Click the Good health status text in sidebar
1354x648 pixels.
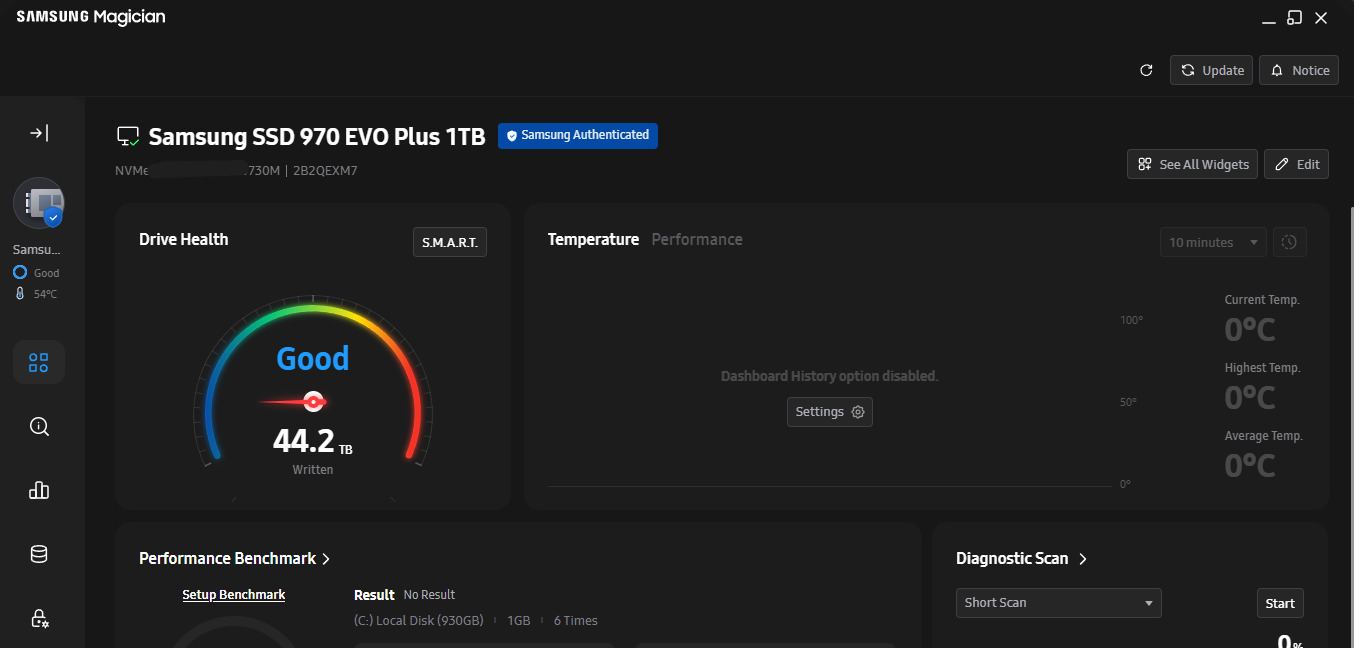coord(46,273)
